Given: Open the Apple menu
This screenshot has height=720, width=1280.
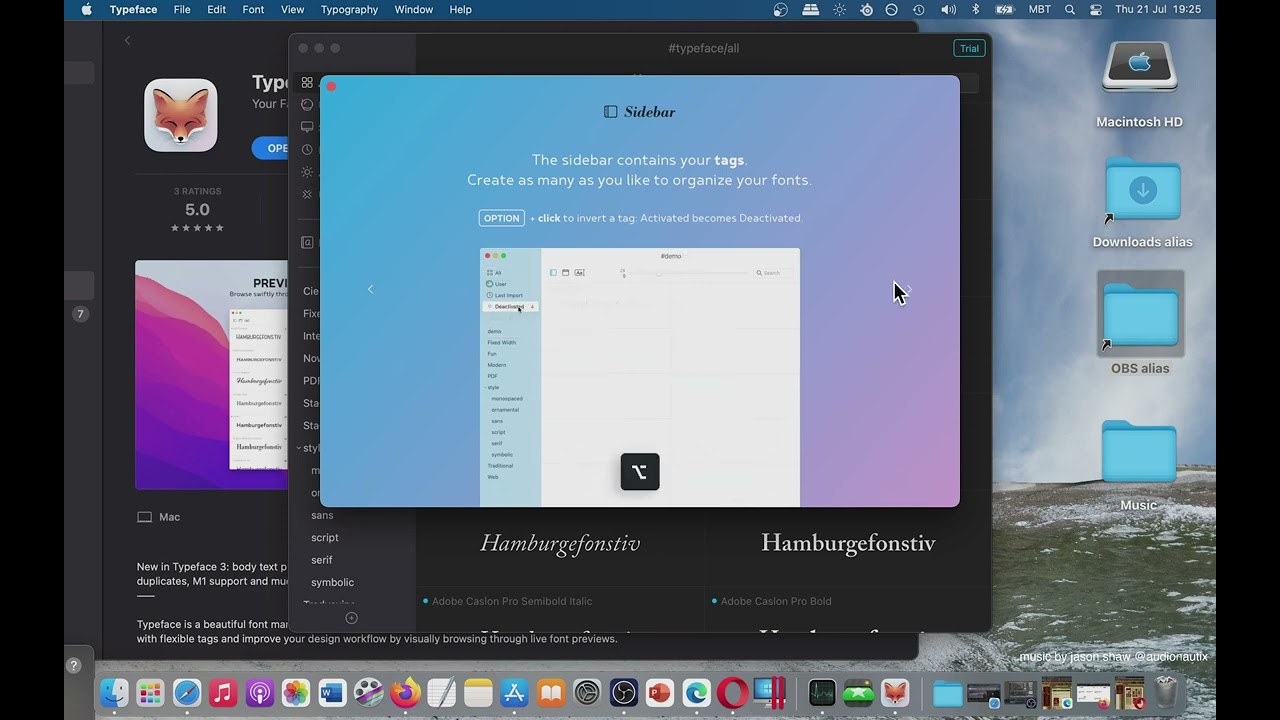Looking at the screenshot, I should click(86, 9).
